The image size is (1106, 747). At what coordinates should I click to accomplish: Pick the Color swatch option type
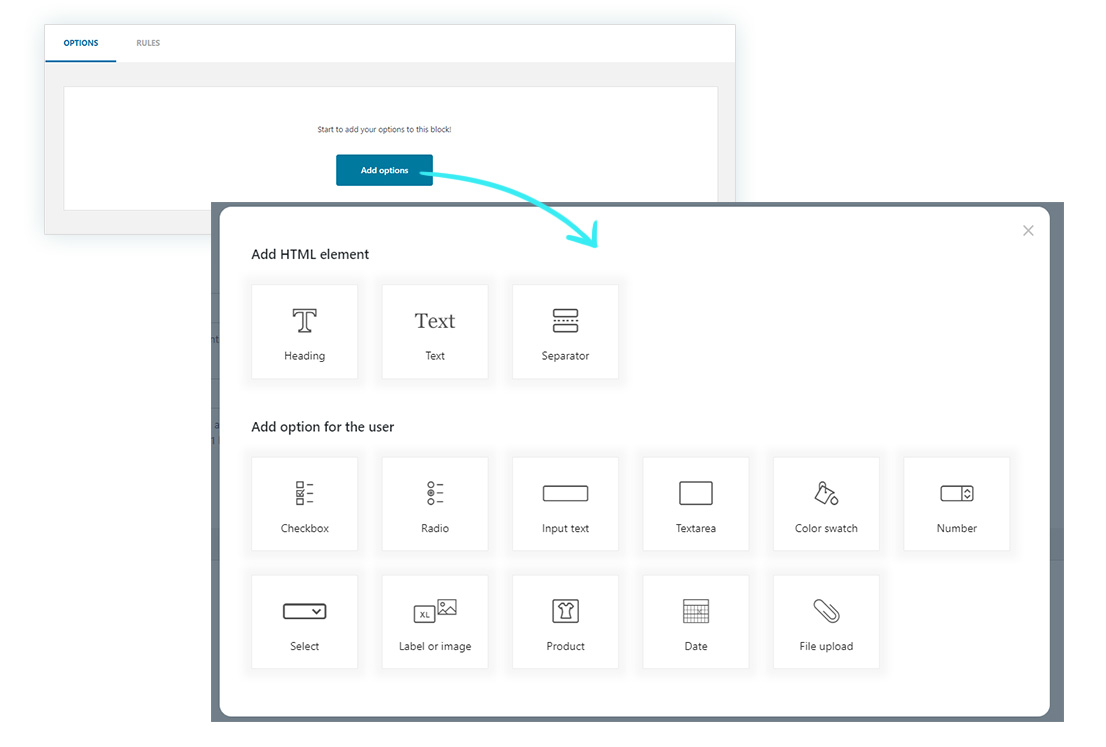coord(826,503)
